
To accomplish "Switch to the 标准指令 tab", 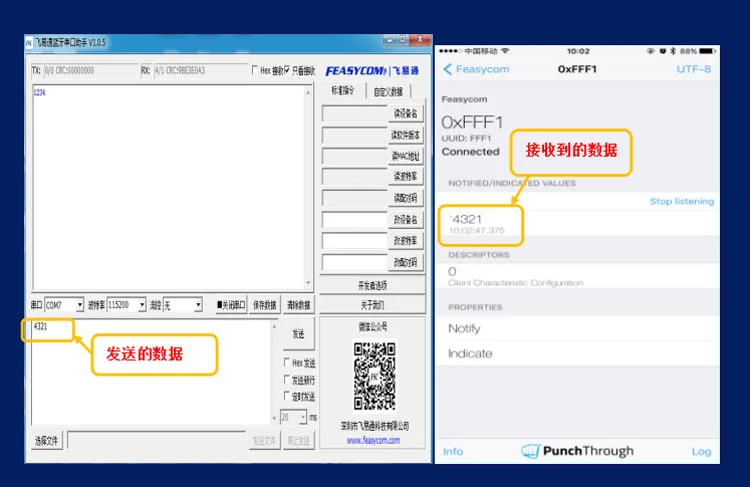I will click(343, 90).
